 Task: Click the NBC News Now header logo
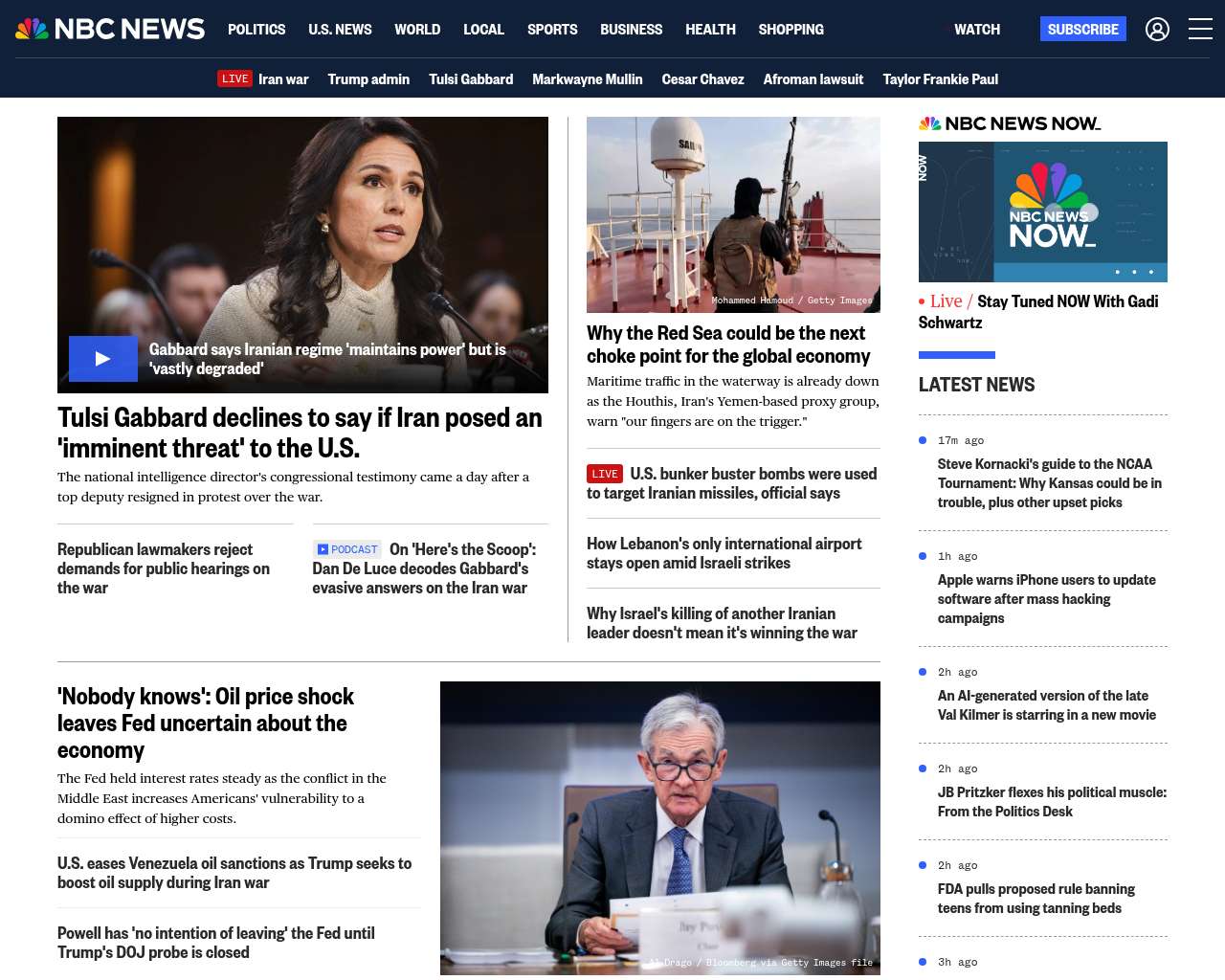[1010, 123]
